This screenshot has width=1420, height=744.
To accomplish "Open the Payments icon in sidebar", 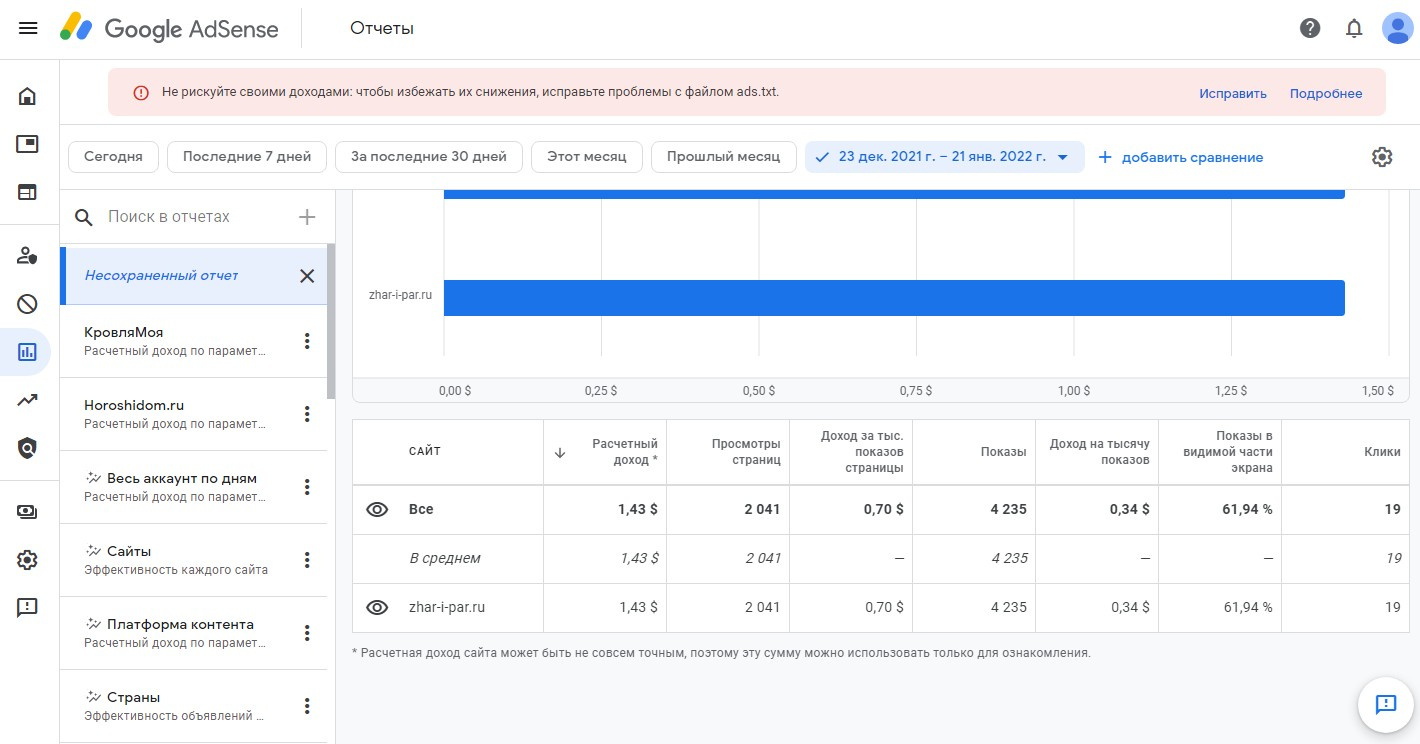I will pos(28,511).
